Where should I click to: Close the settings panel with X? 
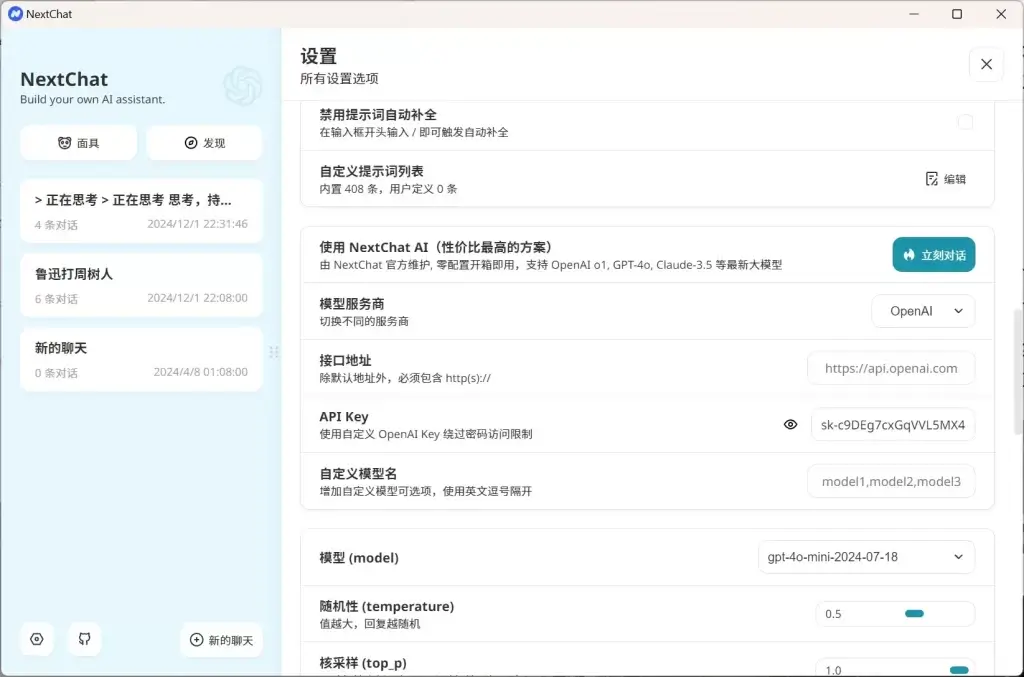pos(986,64)
